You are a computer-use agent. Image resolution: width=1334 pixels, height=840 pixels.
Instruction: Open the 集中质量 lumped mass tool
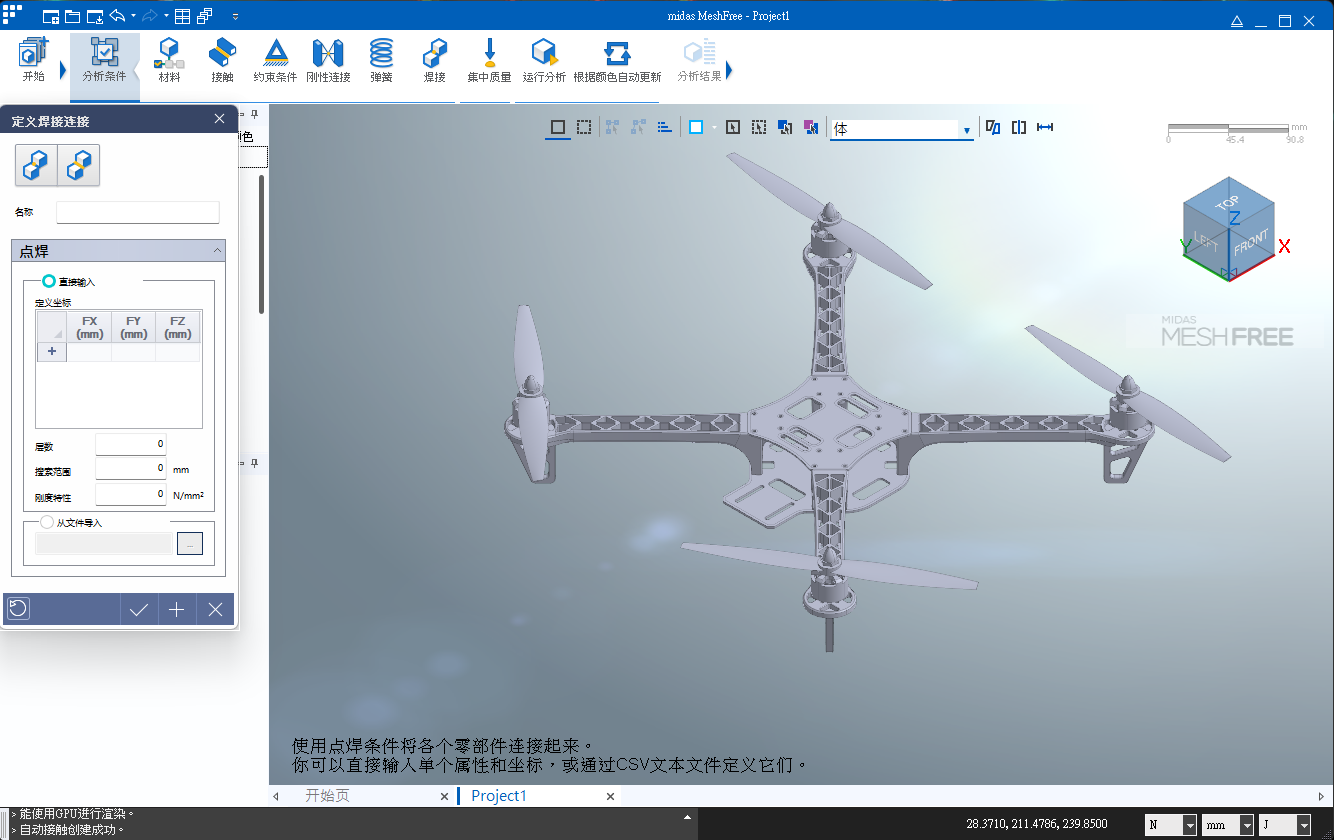(x=489, y=59)
